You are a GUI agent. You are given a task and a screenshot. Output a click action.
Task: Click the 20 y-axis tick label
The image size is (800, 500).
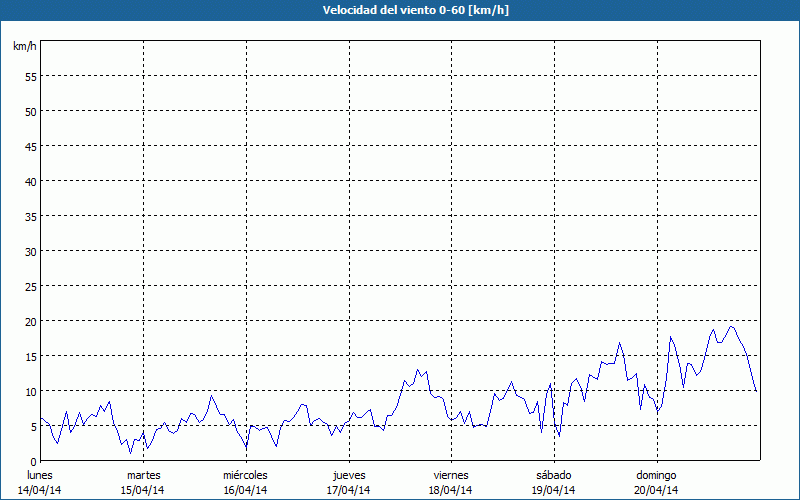(x=30, y=321)
